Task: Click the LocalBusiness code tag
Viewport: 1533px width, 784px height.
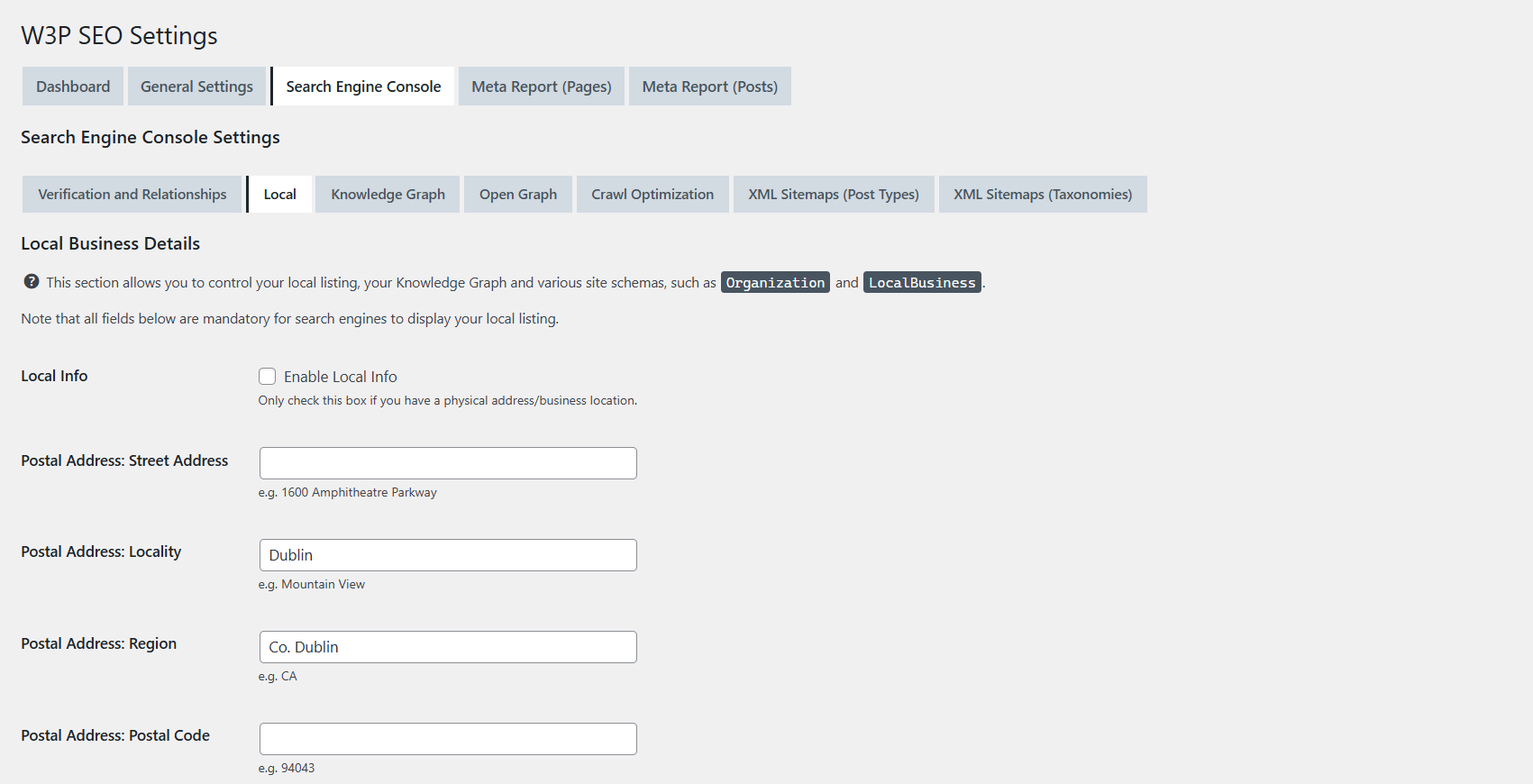Action: [x=922, y=283]
